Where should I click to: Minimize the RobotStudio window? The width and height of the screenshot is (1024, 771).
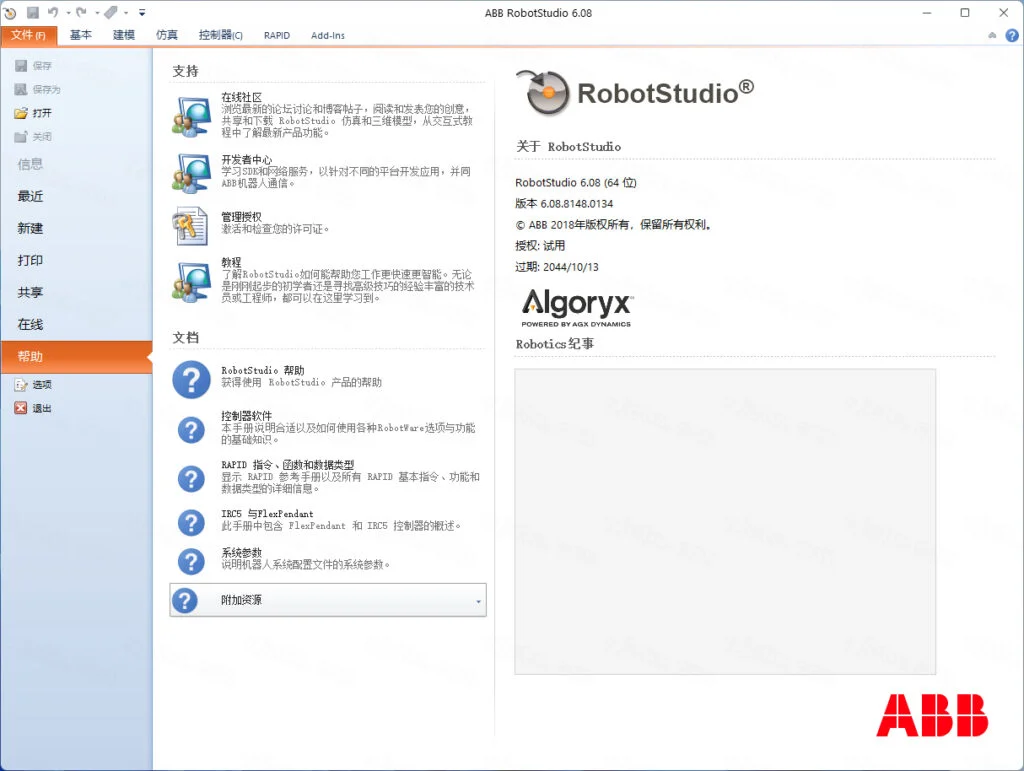coord(926,12)
